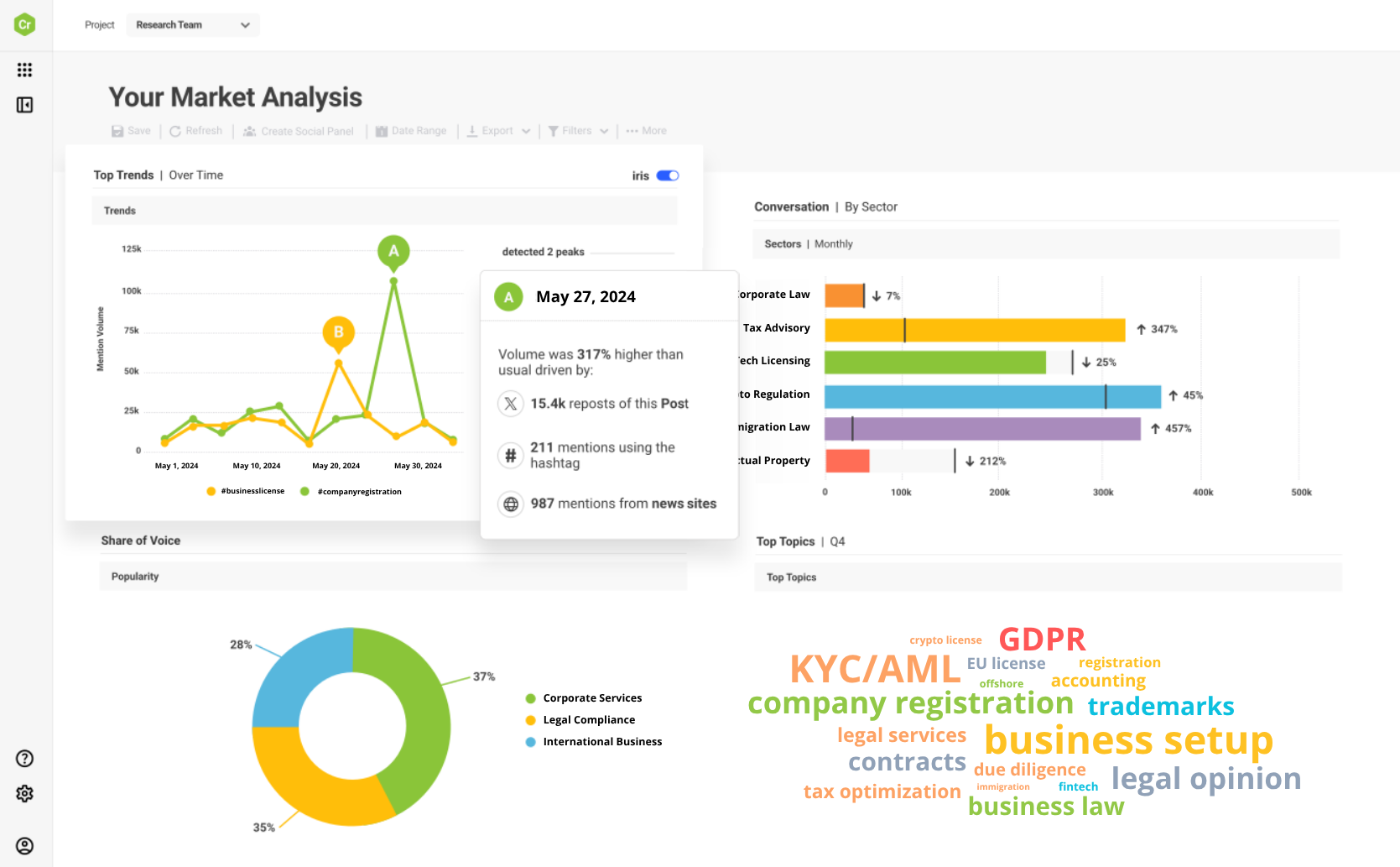Expand the Filters dropdown menu

pos(578,131)
